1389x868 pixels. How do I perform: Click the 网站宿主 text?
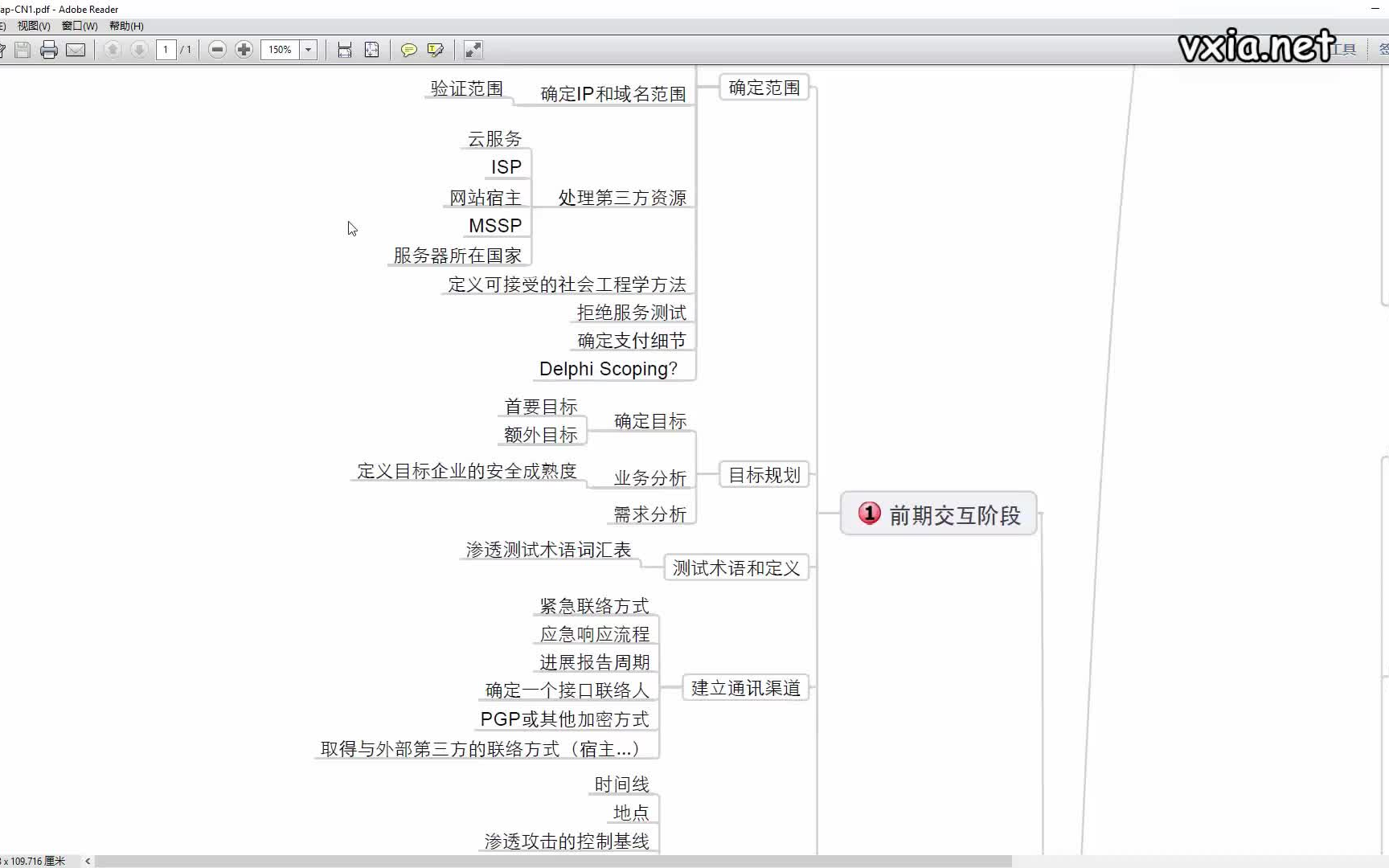click(486, 198)
